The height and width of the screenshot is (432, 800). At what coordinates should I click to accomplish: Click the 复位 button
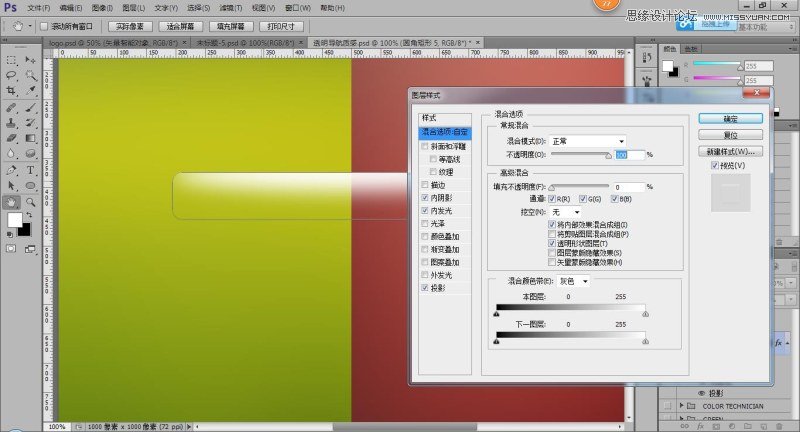731,135
